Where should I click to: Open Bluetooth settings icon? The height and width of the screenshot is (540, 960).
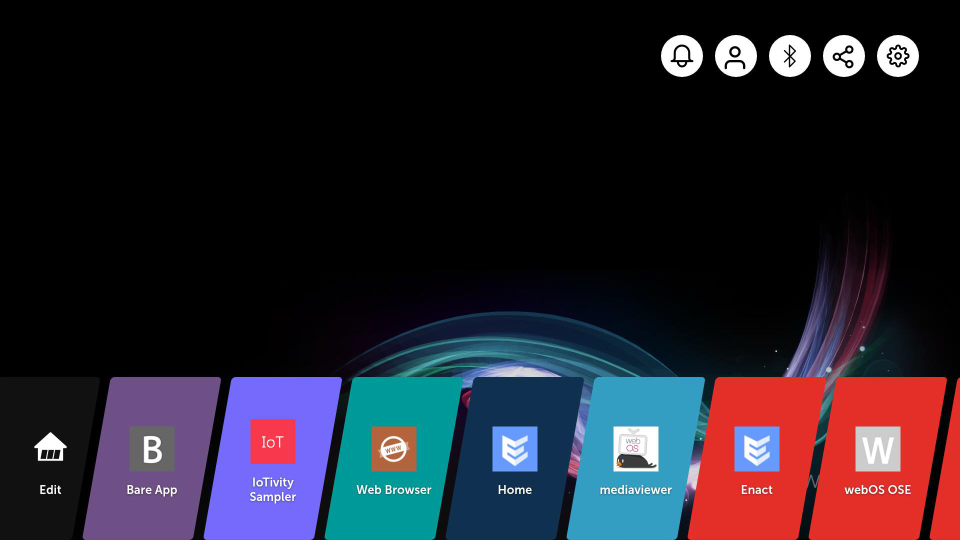coord(790,56)
